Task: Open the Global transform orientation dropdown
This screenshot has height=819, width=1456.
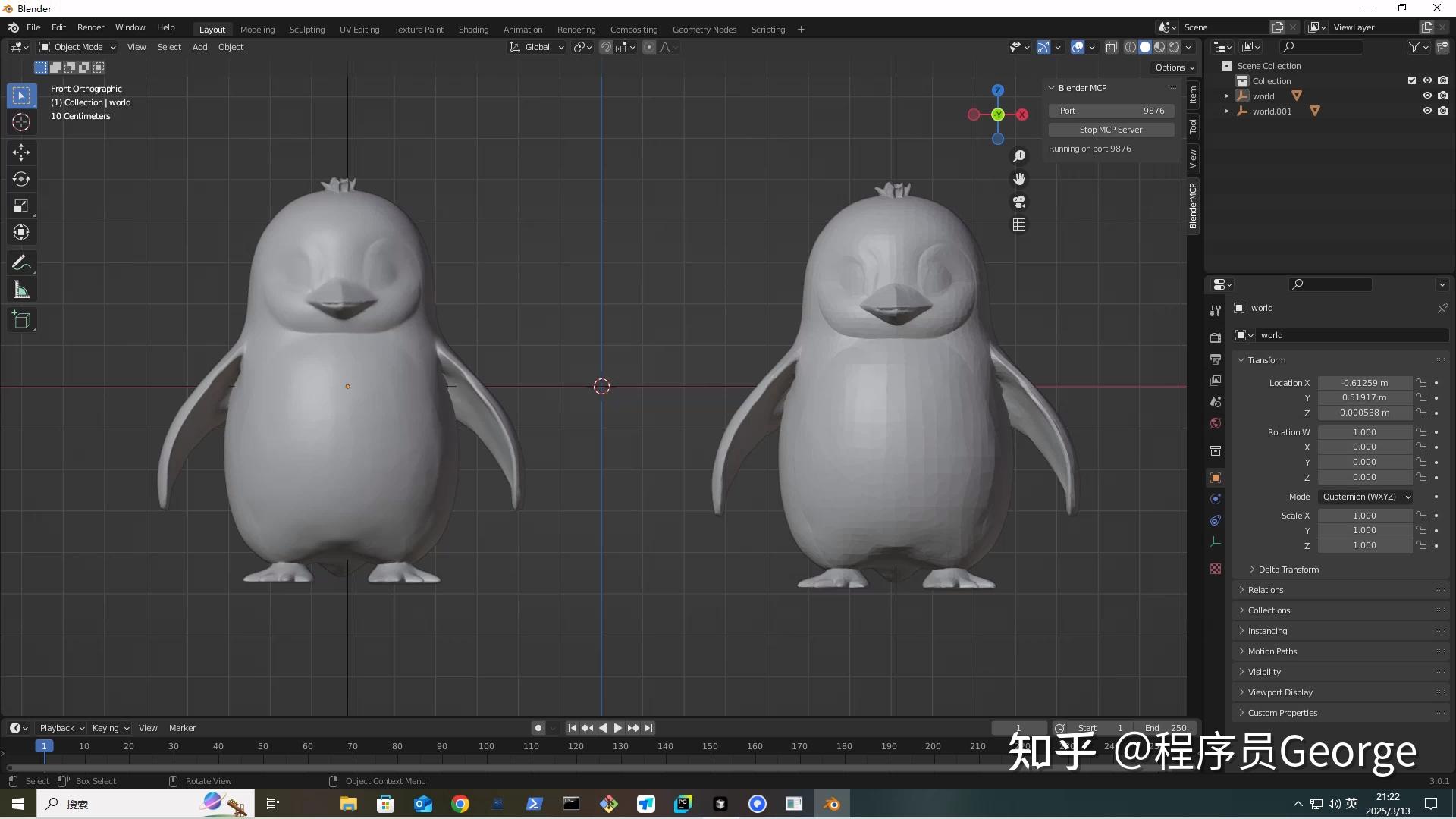Action: tap(536, 47)
